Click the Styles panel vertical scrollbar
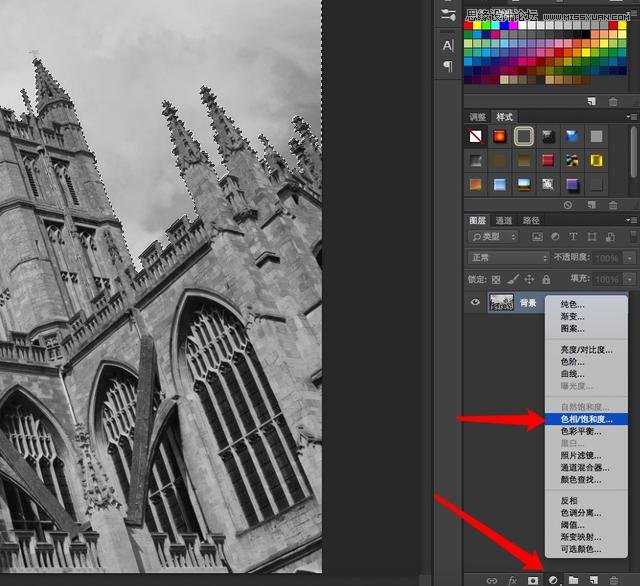The height and width of the screenshot is (586, 640). point(633,152)
